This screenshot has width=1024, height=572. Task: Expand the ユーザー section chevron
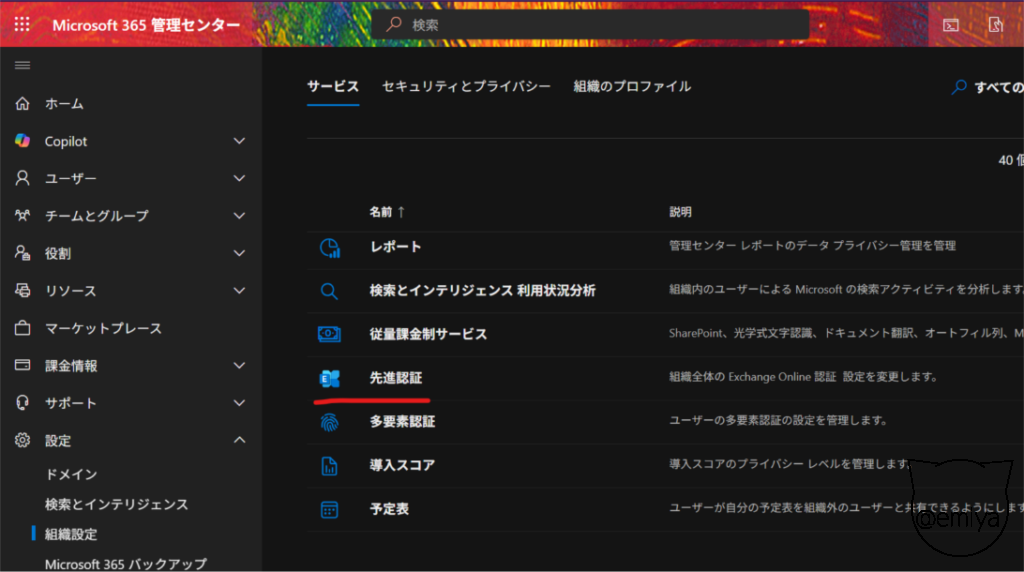tap(239, 178)
